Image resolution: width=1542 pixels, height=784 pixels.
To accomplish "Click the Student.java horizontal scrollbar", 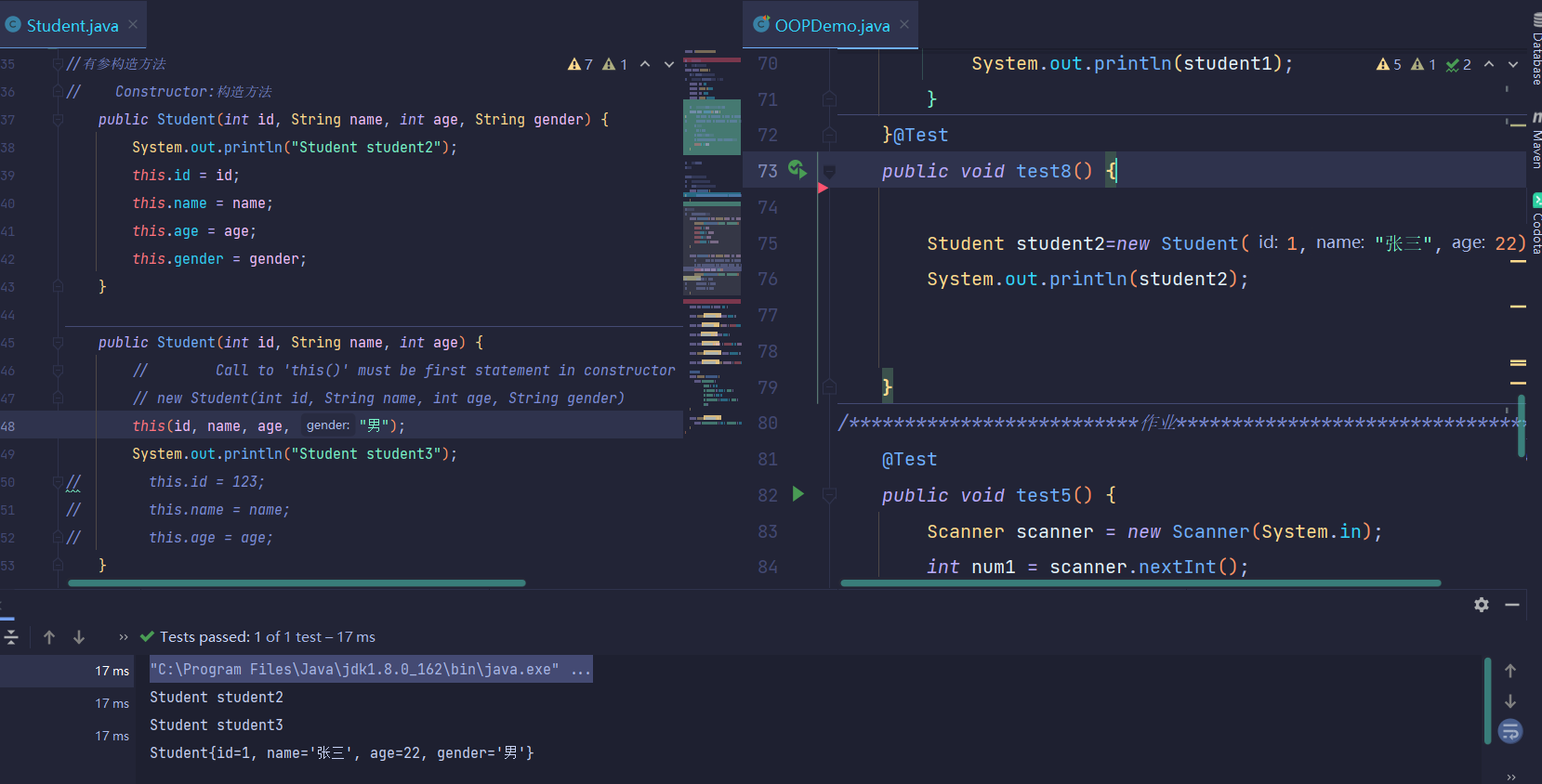I will coord(297,583).
